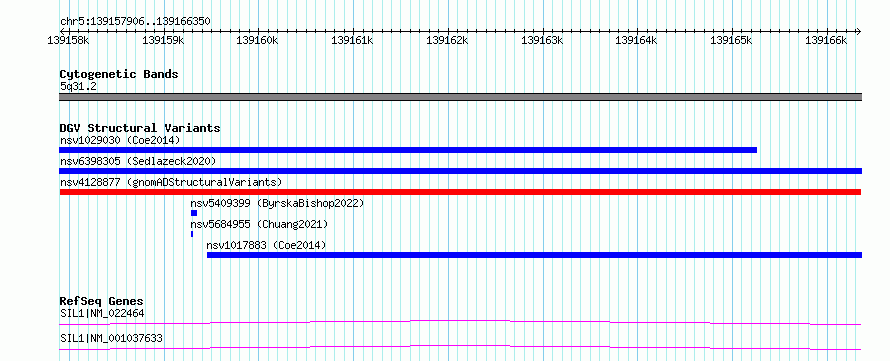Click the 5q31.2 band label
The height and width of the screenshot is (361, 890).
pos(78,86)
